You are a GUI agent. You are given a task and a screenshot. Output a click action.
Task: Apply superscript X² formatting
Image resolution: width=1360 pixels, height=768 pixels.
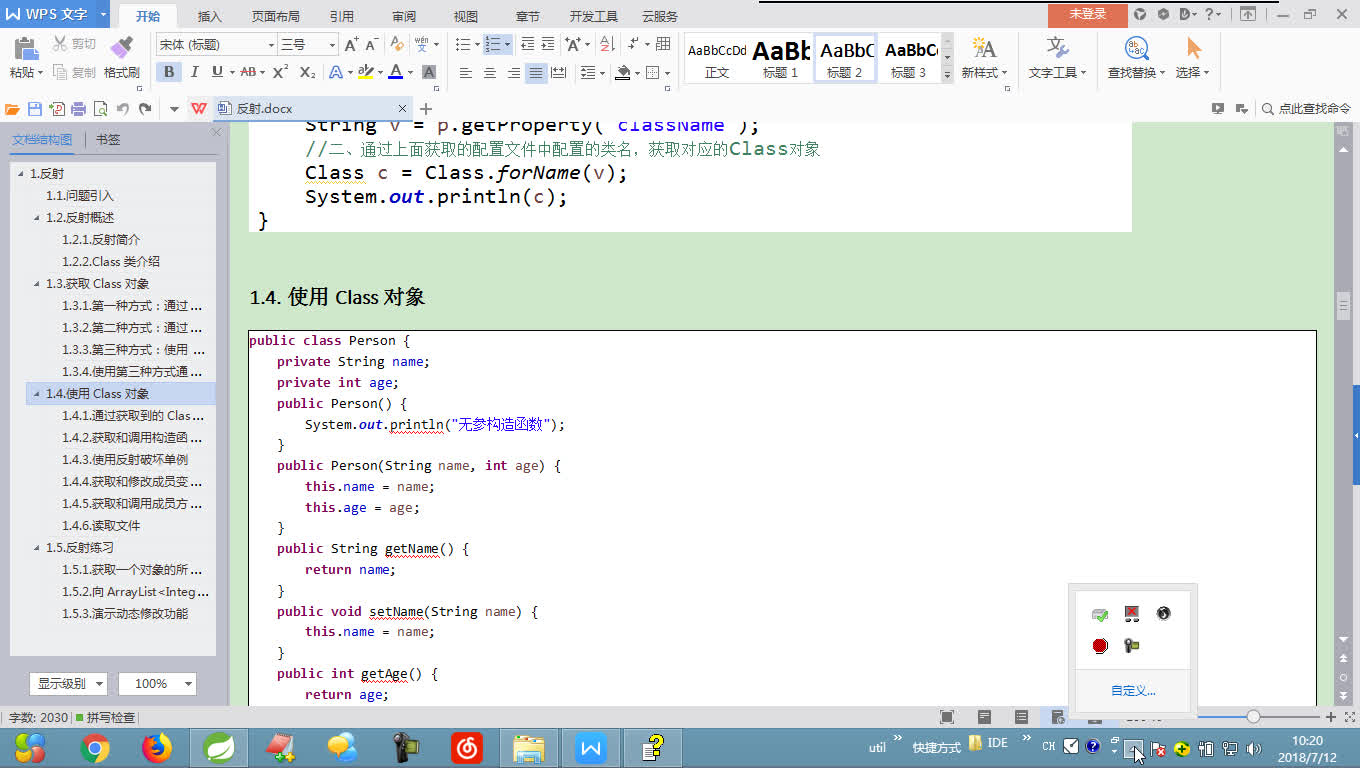tap(280, 72)
